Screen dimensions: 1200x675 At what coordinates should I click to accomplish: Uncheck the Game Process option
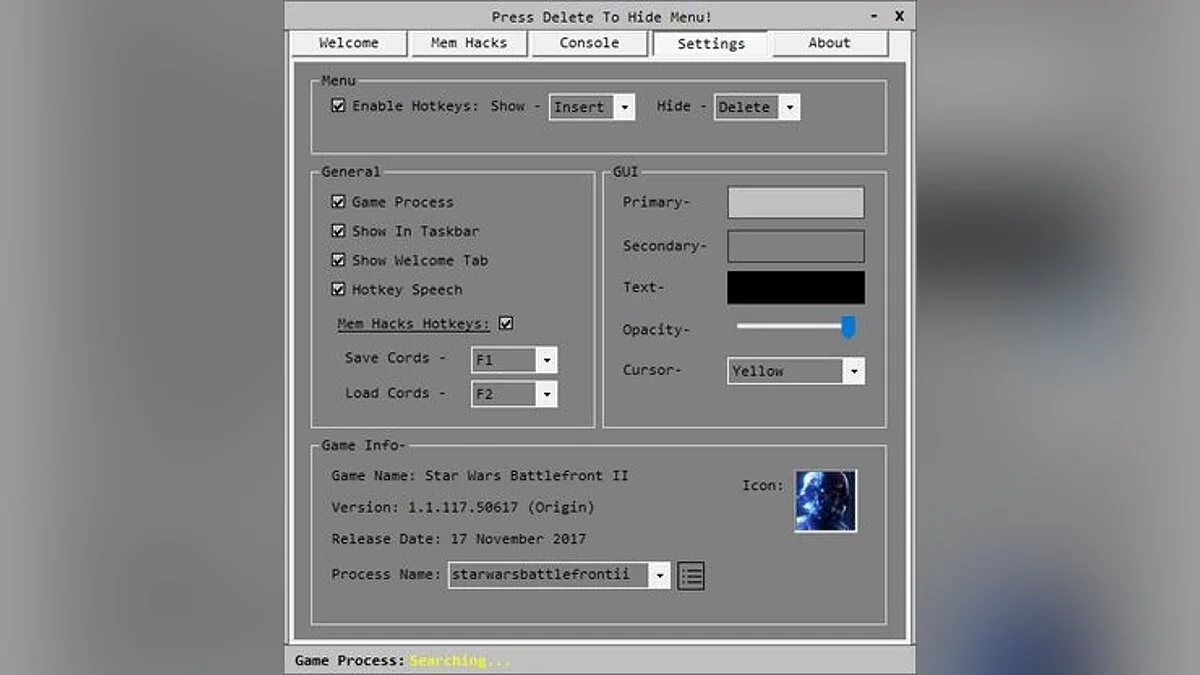pyautogui.click(x=339, y=201)
